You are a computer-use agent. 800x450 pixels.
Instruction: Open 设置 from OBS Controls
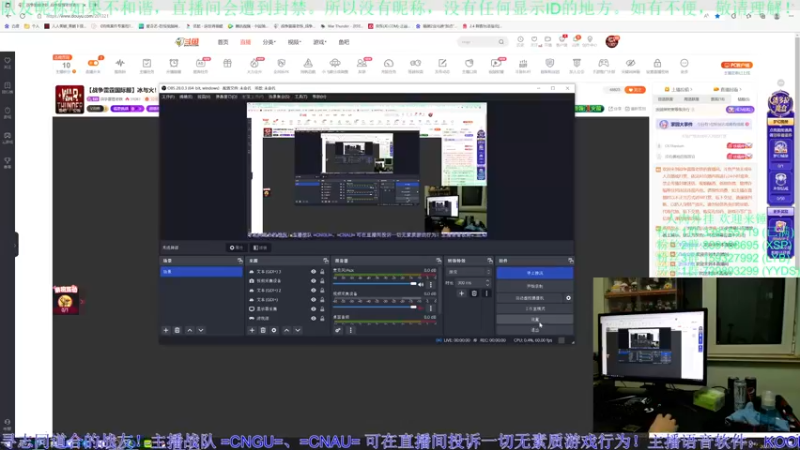click(535, 319)
